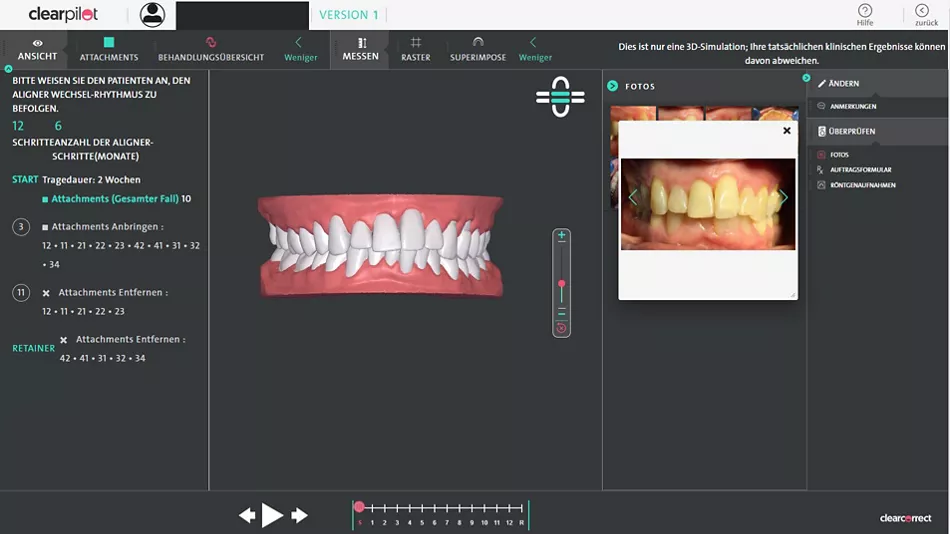The width and height of the screenshot is (950, 534).
Task: Collapse view options with left Weniger
Action: tap(300, 49)
